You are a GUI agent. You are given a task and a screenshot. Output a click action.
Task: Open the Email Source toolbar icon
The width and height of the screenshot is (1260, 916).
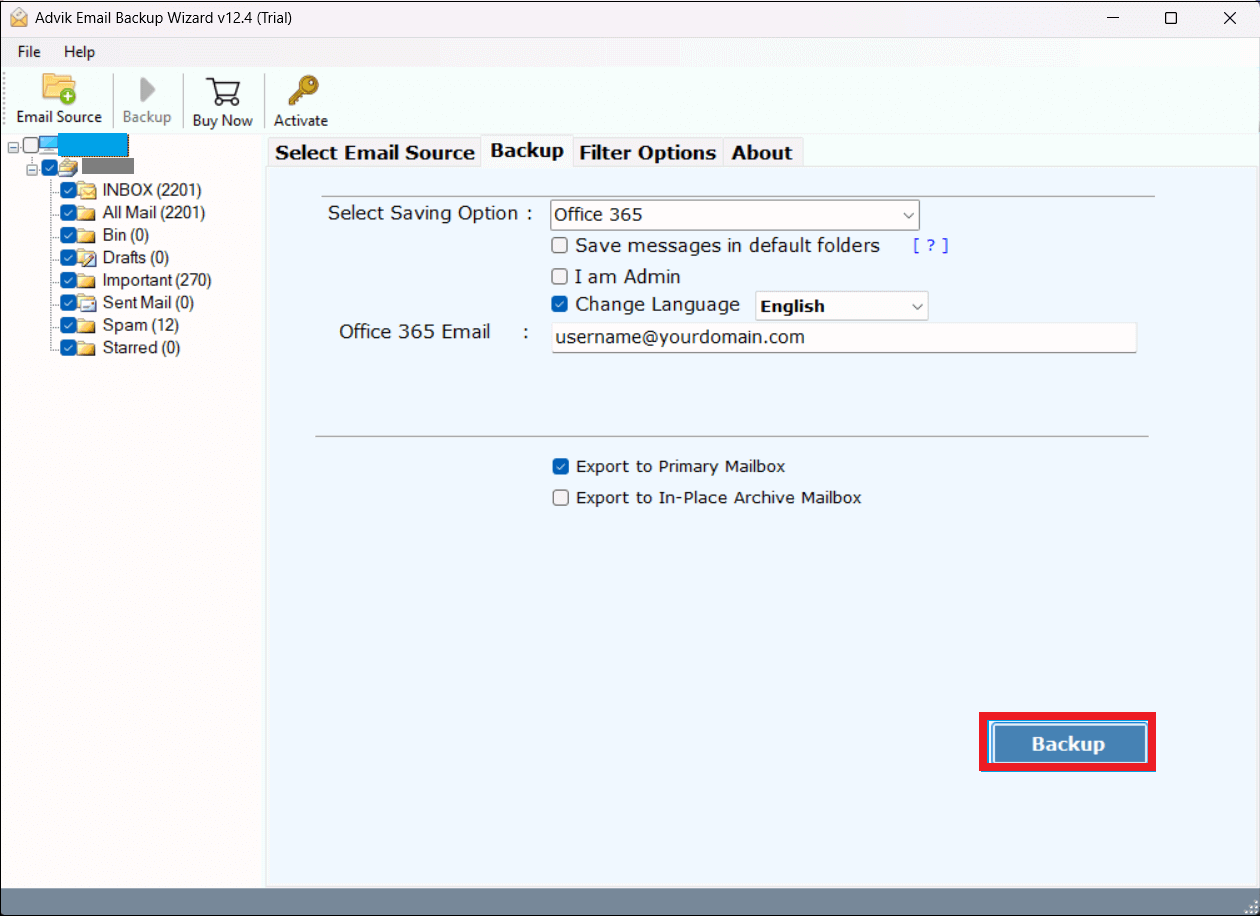pos(59,89)
